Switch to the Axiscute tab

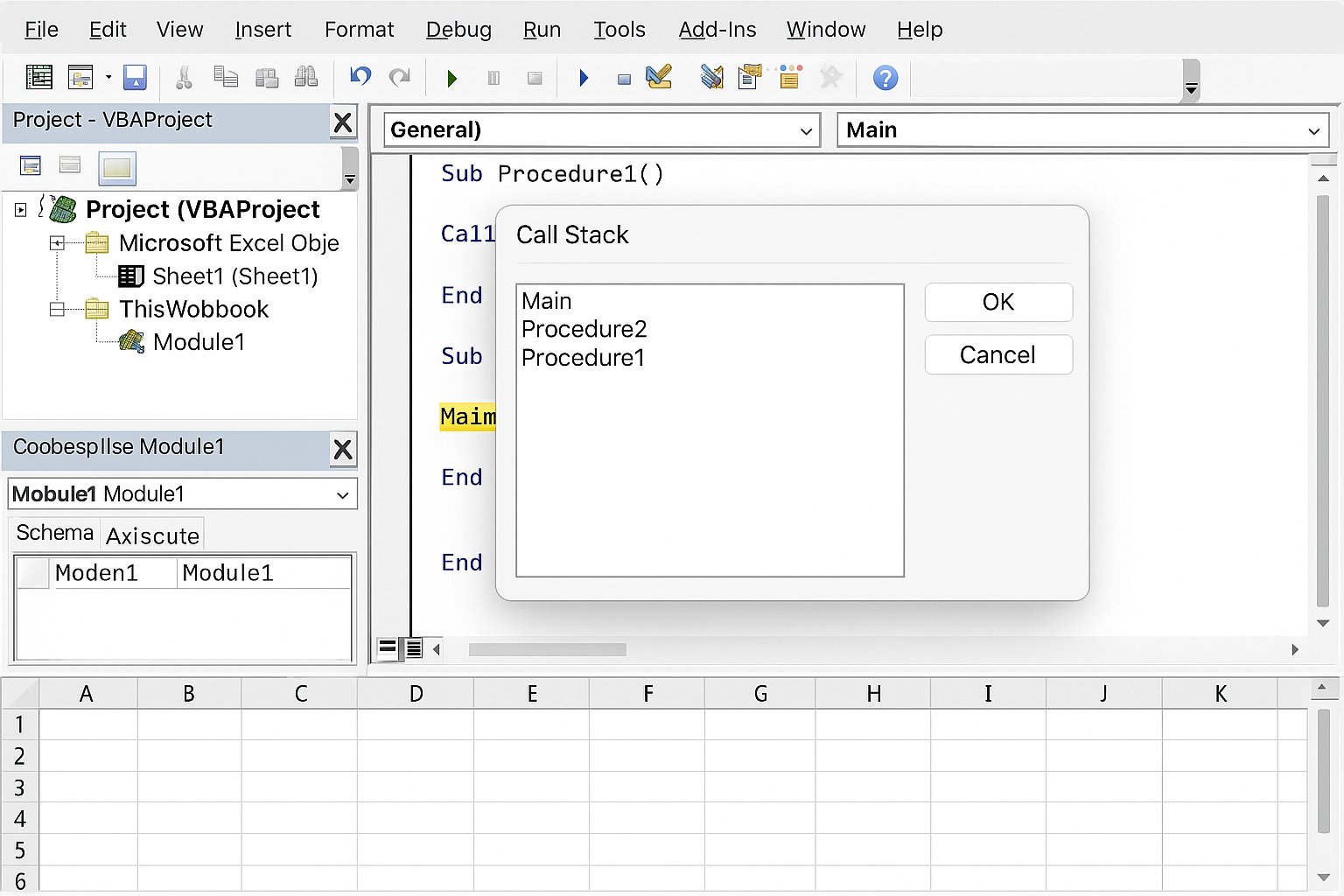click(152, 535)
